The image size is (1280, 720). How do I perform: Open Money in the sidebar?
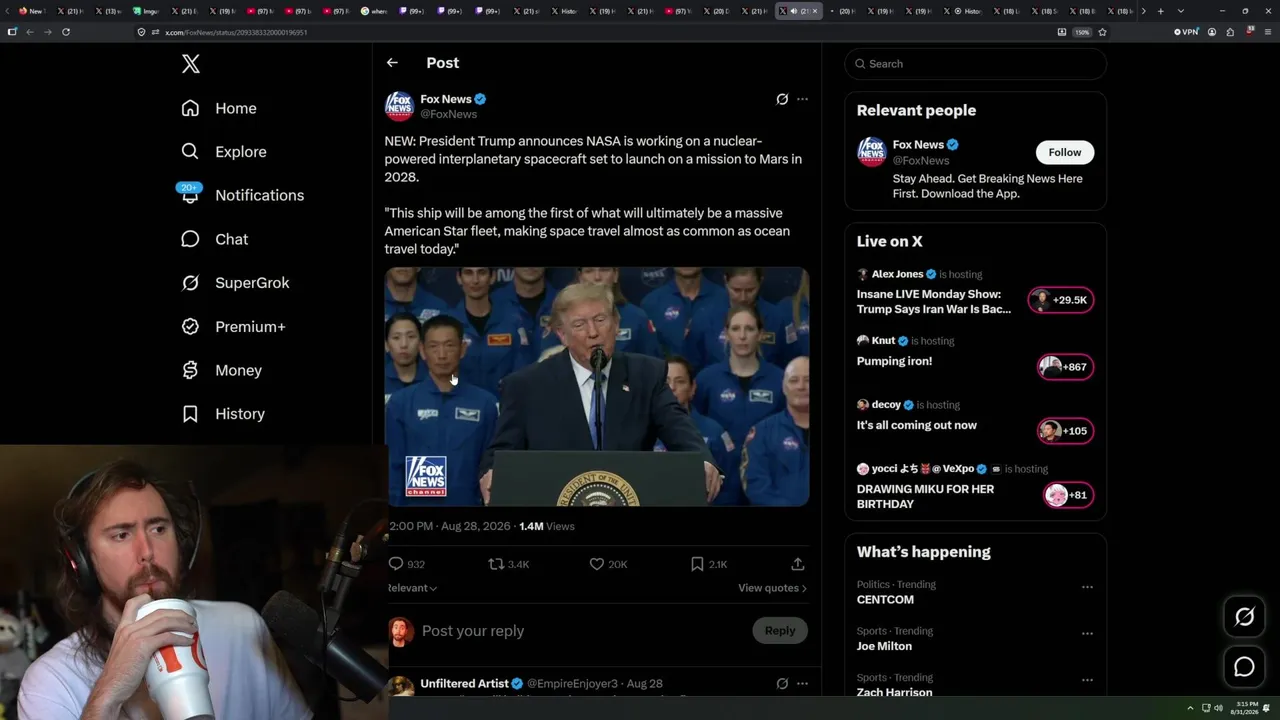pos(221,370)
